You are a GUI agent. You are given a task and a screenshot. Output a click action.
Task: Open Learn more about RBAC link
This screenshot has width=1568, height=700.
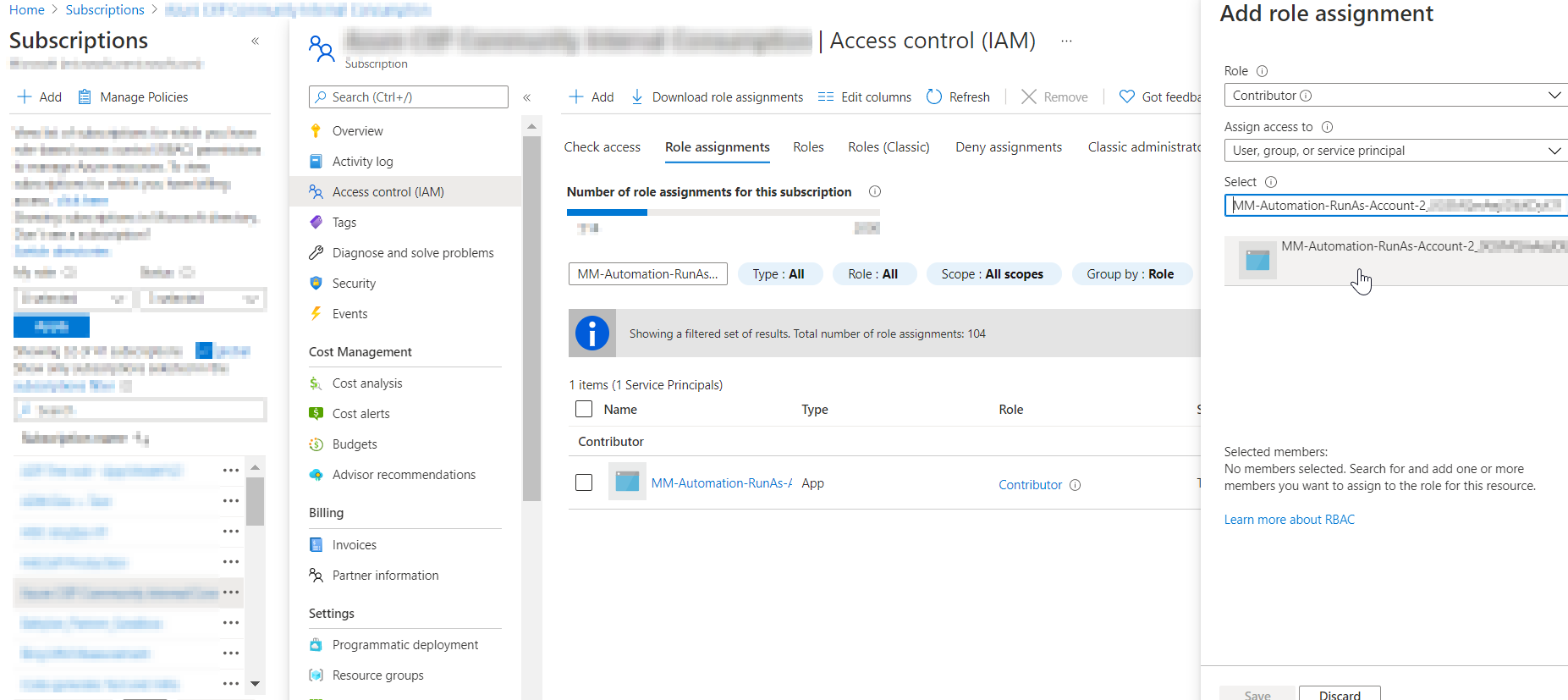coord(1290,520)
